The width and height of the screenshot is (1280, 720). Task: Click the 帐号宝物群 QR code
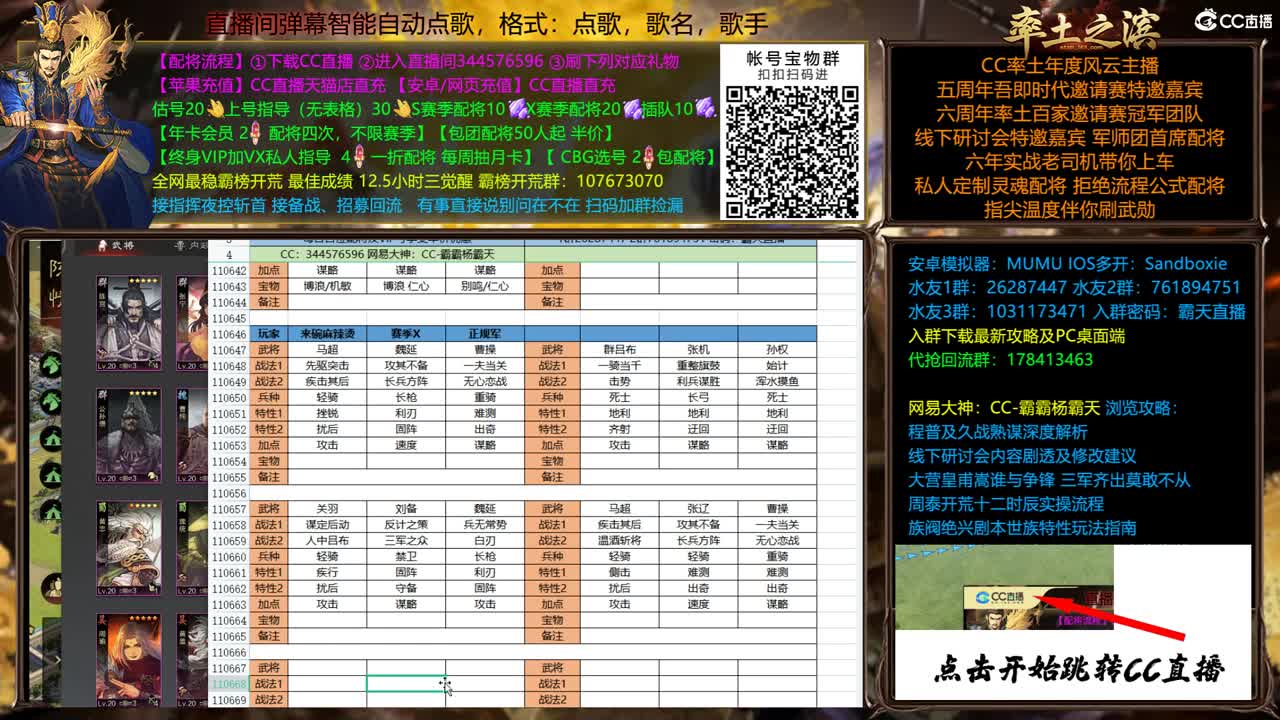(x=791, y=151)
